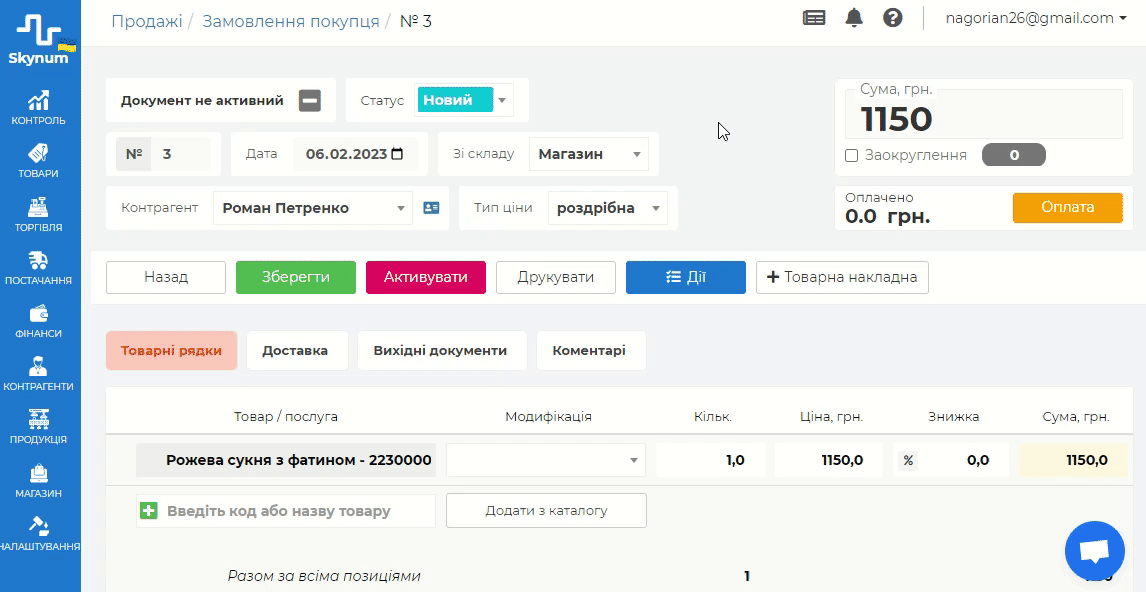Click the notifications bell icon
This screenshot has width=1146, height=592.
tap(854, 18)
